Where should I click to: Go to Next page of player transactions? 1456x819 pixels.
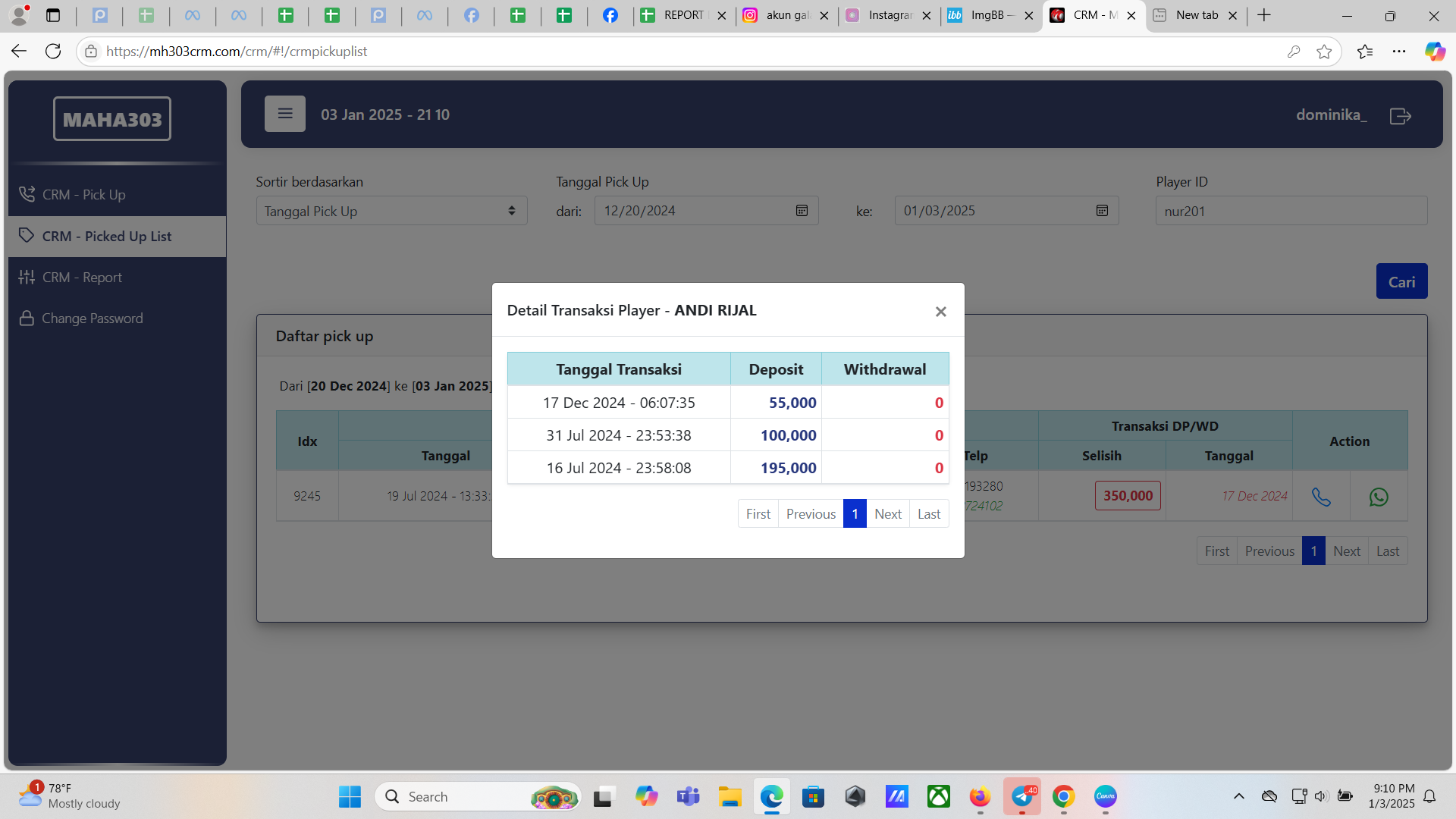[x=887, y=513]
